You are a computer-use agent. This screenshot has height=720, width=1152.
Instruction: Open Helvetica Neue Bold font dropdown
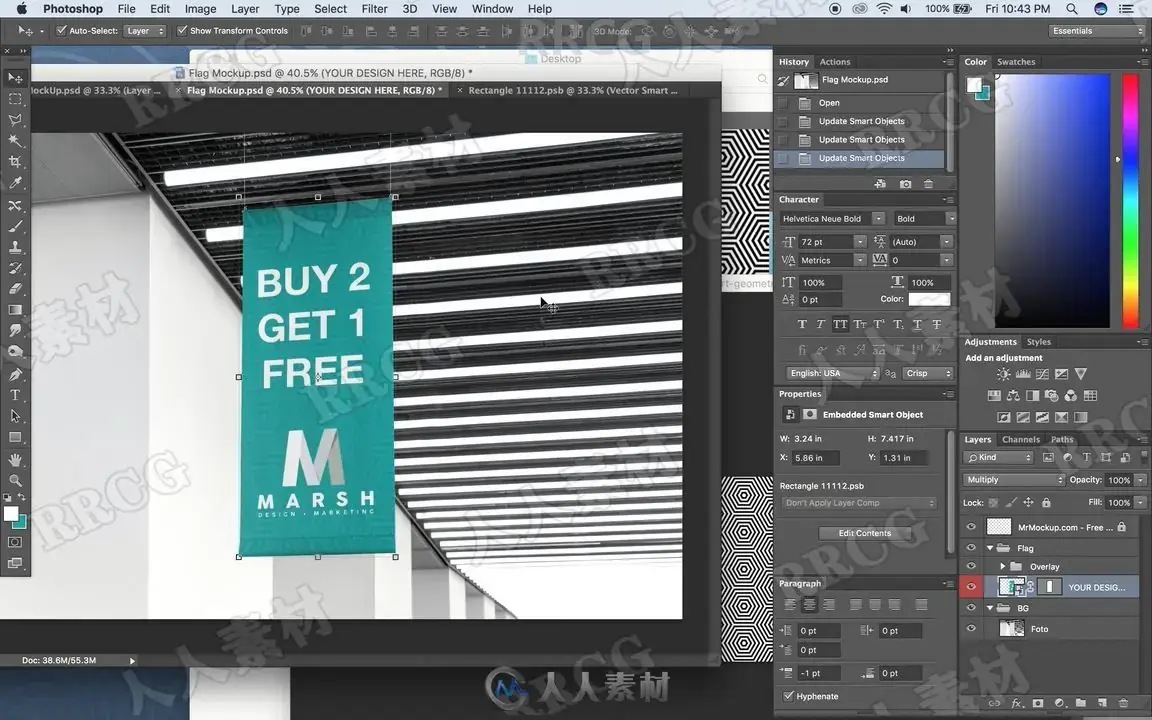(832, 218)
